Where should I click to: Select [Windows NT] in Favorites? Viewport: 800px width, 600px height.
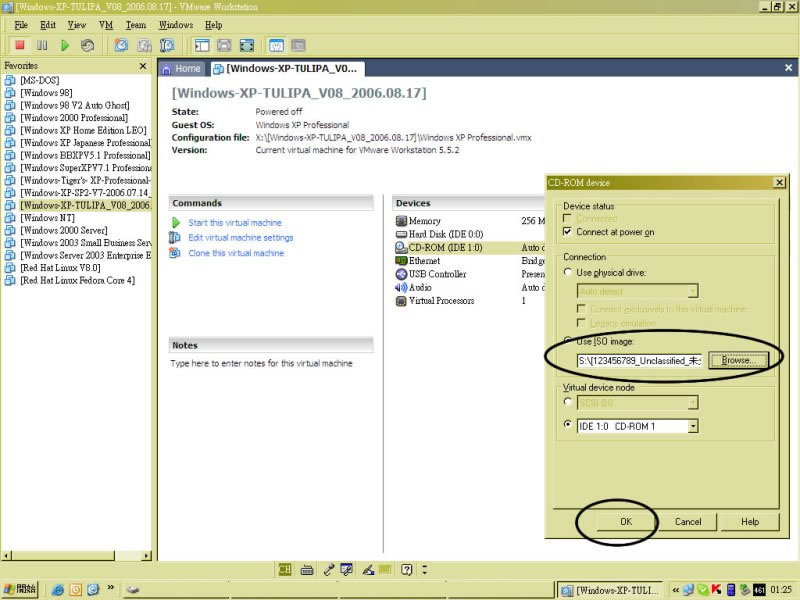click(x=47, y=217)
